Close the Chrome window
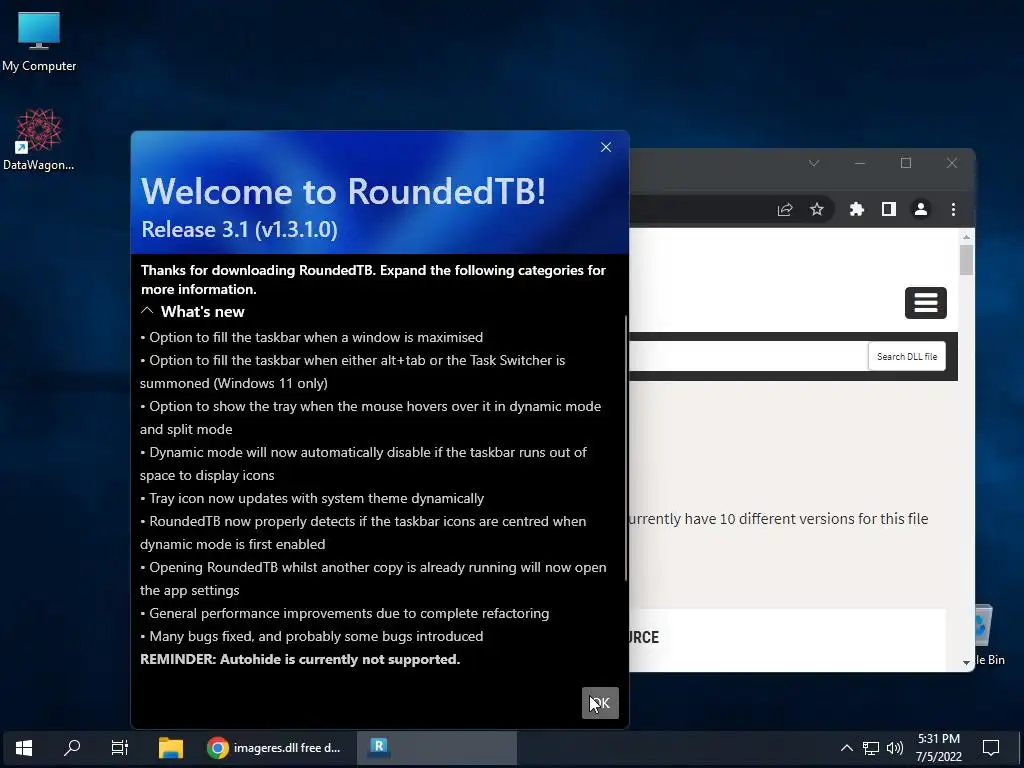1024x768 pixels. pos(952,163)
